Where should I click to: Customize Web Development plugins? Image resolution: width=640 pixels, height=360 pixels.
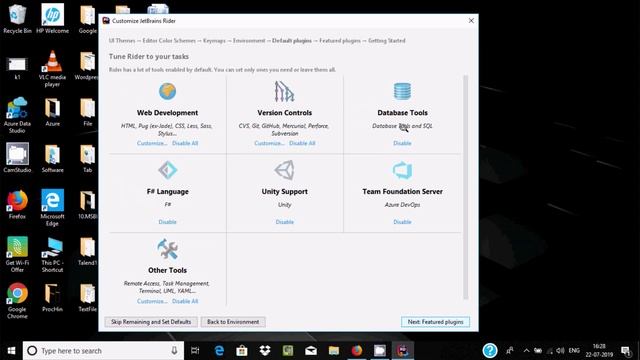point(152,143)
